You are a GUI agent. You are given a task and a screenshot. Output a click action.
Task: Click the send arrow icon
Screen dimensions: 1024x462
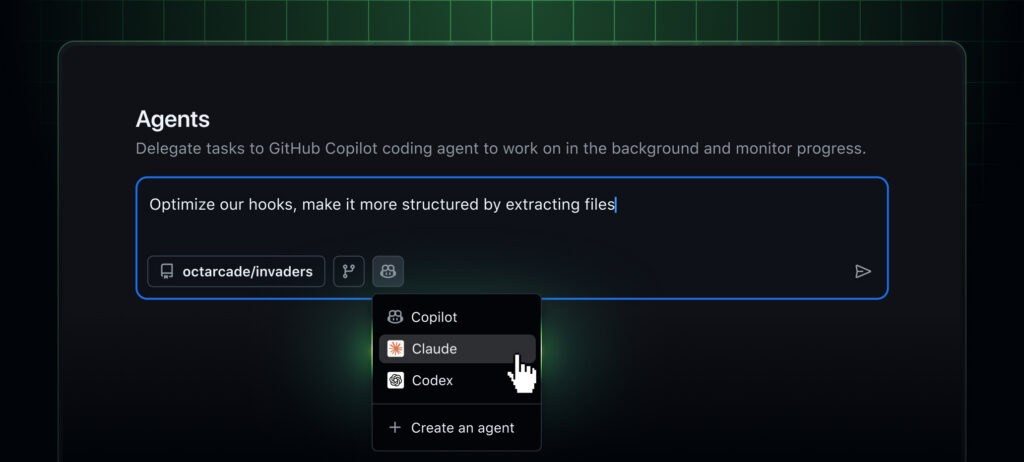863,271
